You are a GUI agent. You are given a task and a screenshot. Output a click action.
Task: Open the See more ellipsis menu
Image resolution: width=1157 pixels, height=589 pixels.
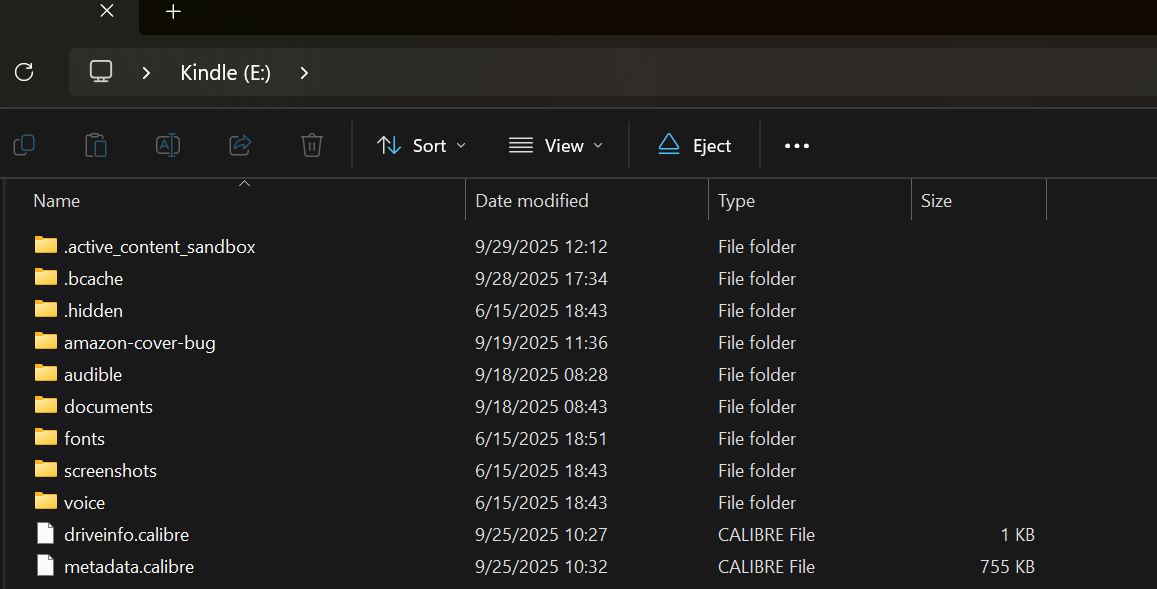796,146
